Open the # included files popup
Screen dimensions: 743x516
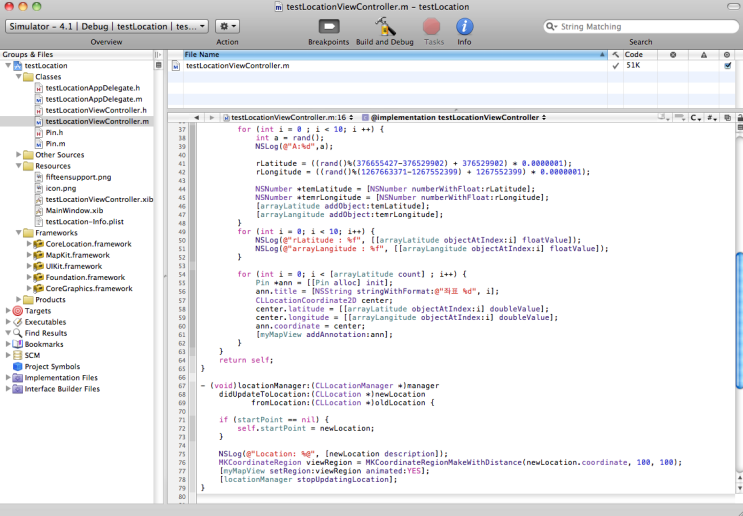712,118
